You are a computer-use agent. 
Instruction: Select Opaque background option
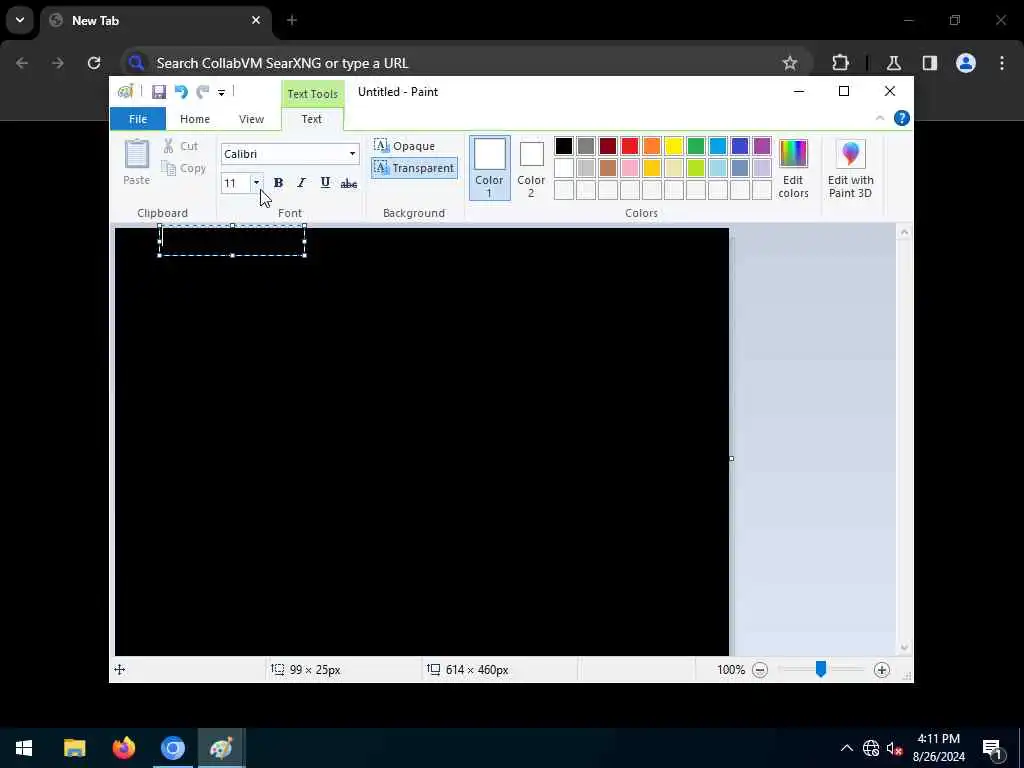(x=405, y=146)
